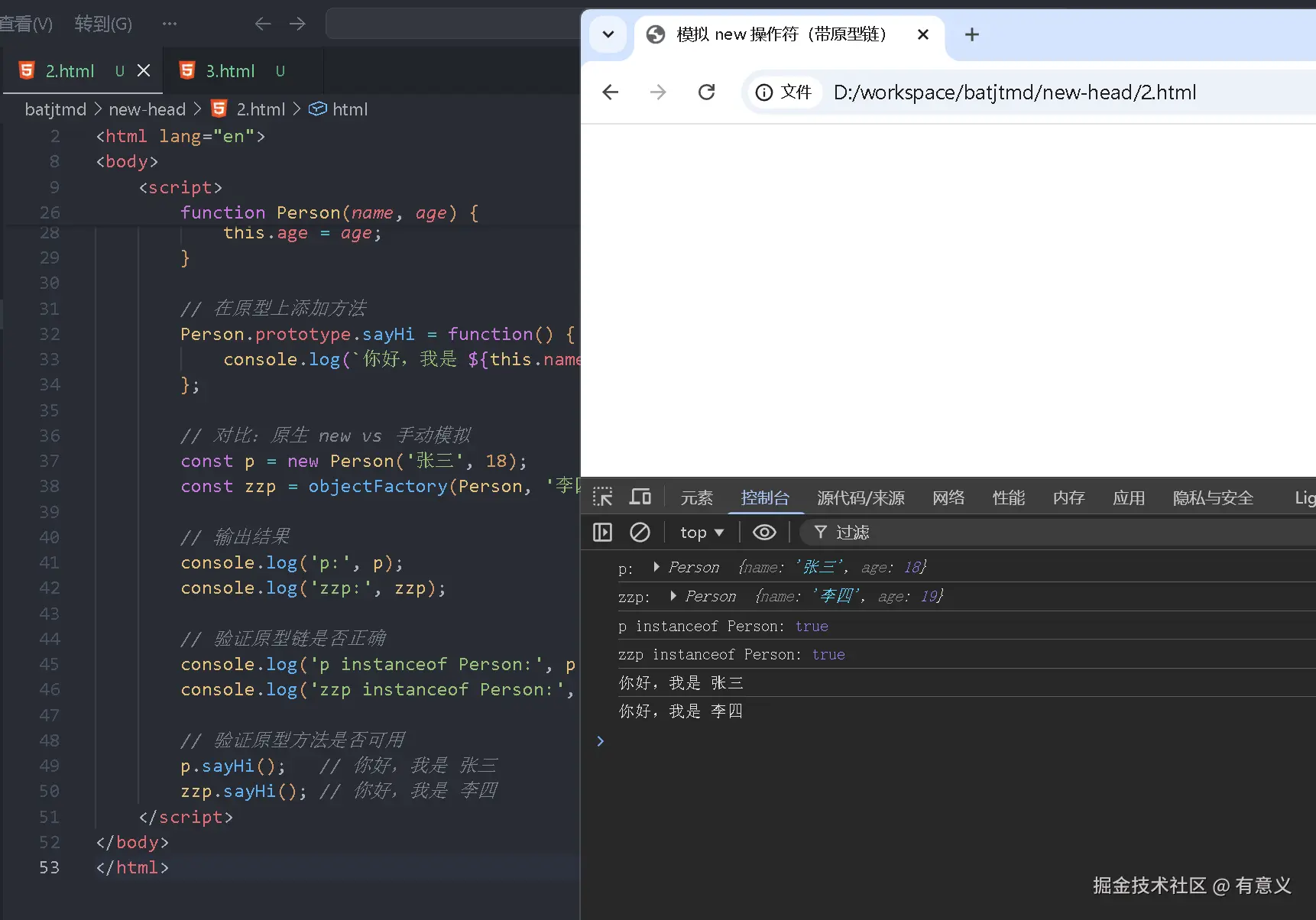Click the HTML5 icon on 3.html tab

coord(187,70)
